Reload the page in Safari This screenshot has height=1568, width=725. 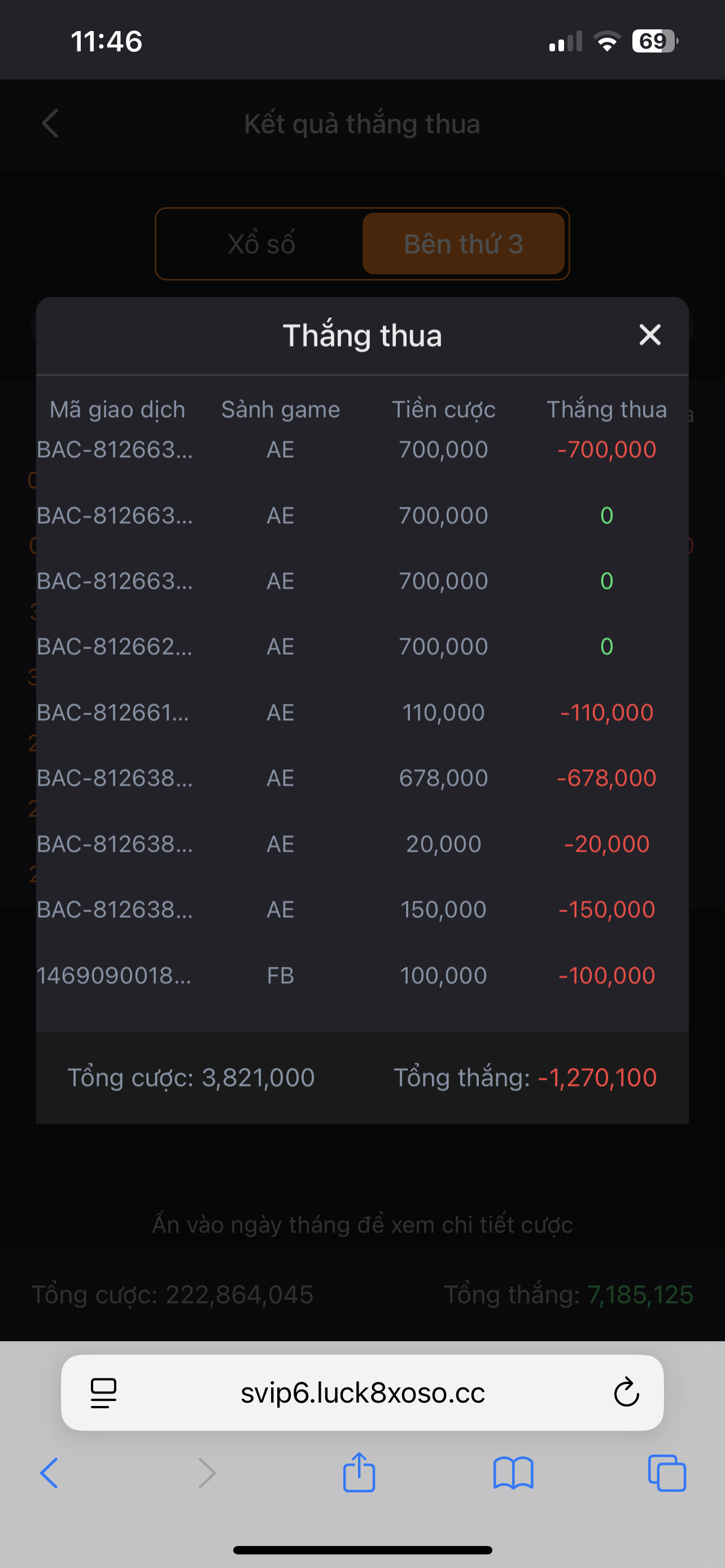626,1392
